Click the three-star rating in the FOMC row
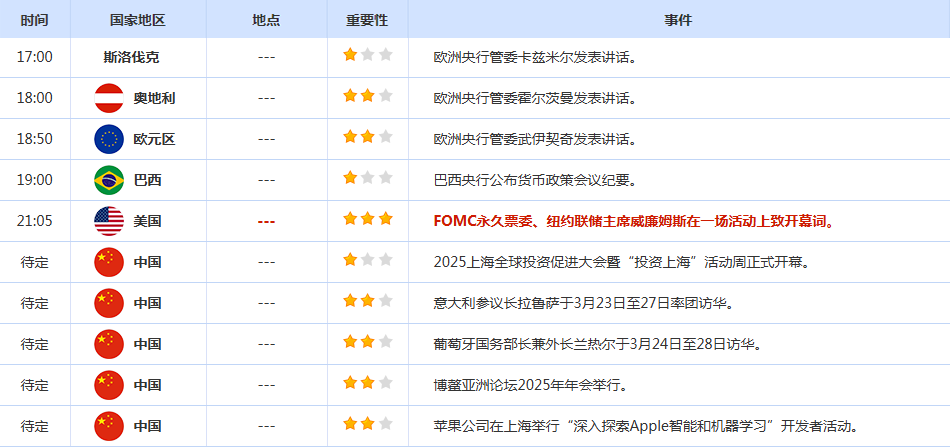 367,220
